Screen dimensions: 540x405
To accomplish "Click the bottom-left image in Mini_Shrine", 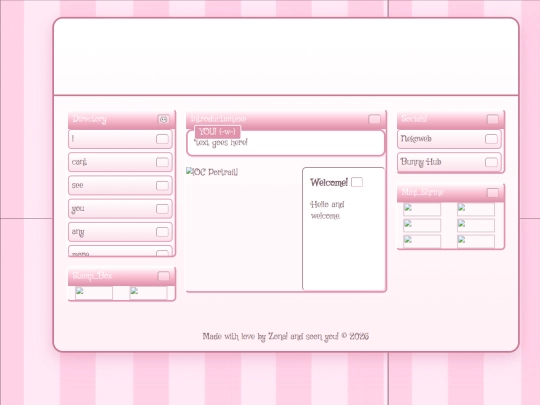I will click(x=422, y=241).
